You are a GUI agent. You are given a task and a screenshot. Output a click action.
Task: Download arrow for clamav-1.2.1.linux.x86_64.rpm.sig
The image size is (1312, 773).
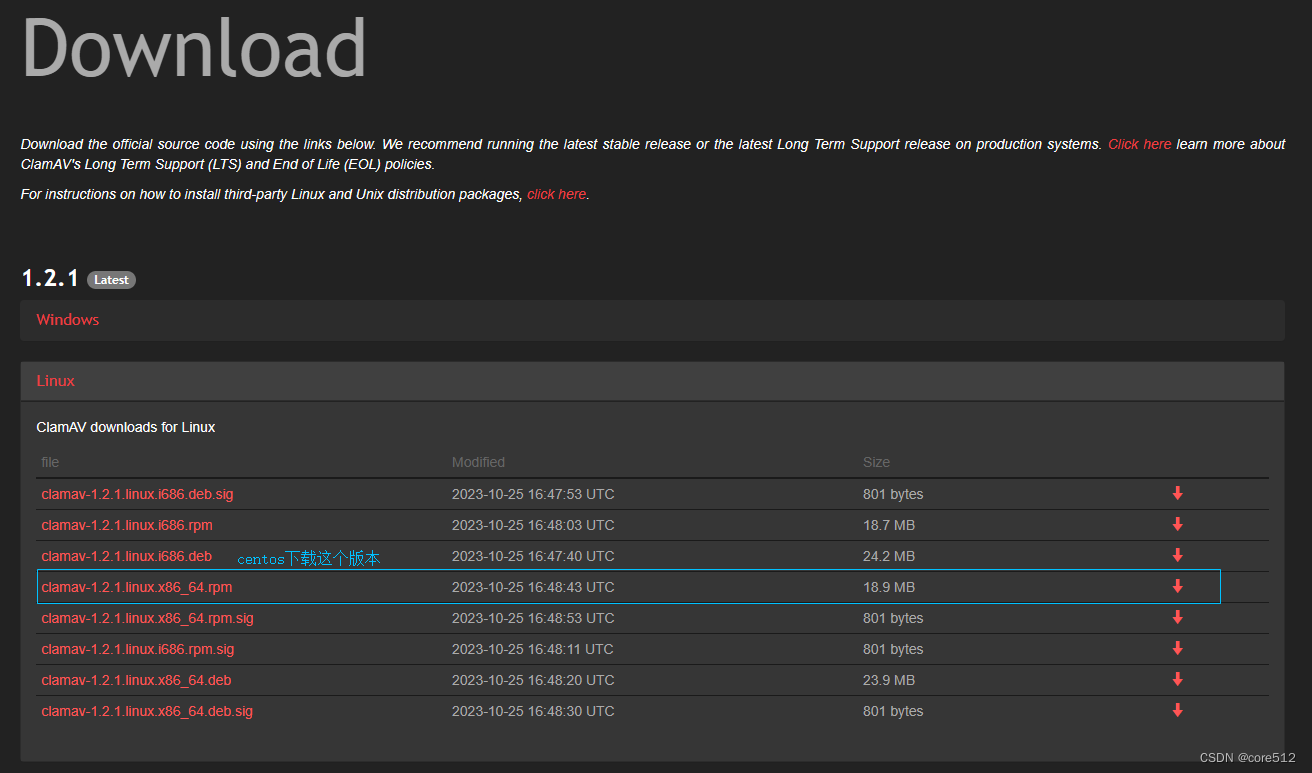1178,617
